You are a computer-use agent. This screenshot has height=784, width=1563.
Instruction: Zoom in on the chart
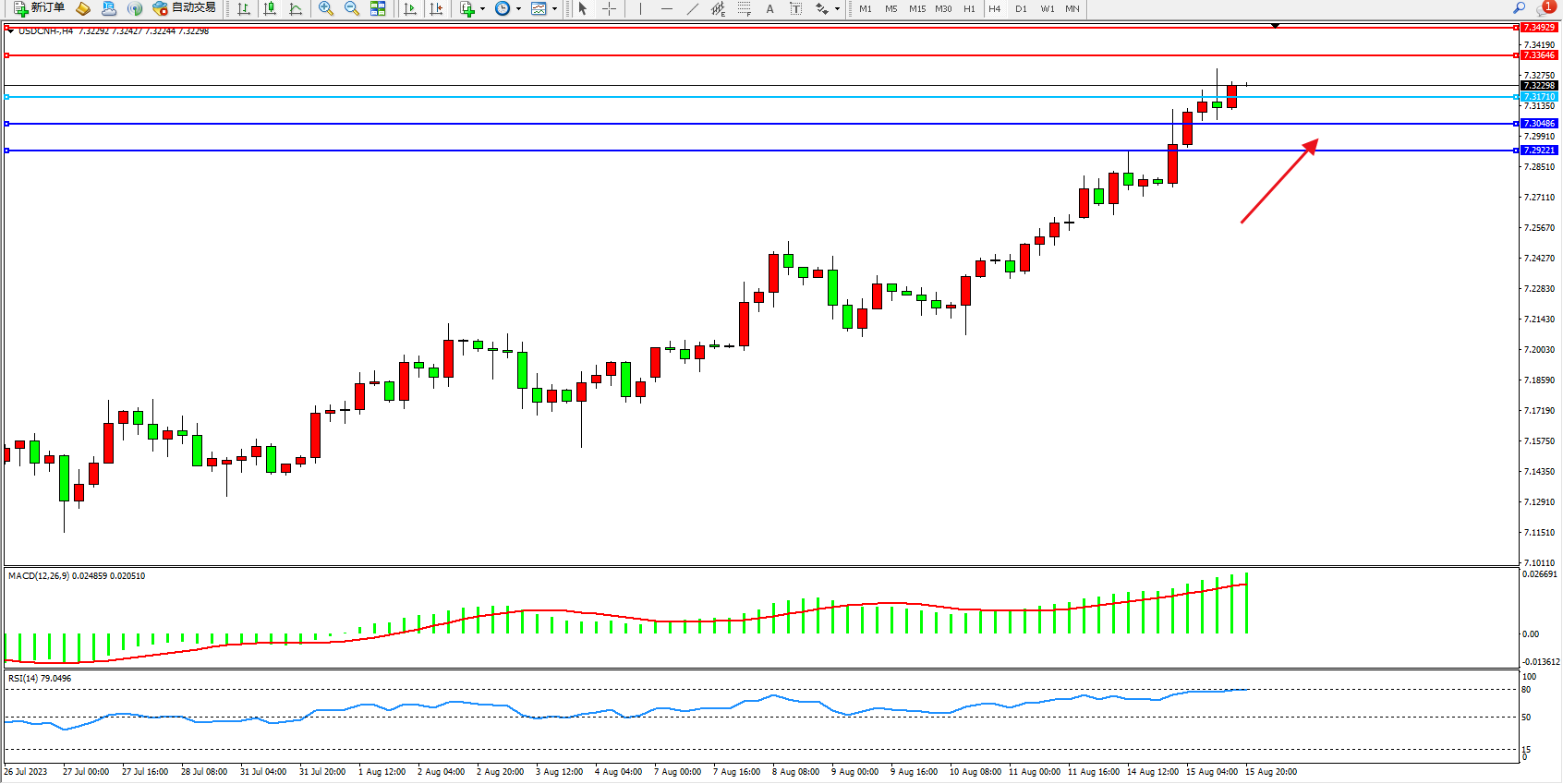click(326, 8)
